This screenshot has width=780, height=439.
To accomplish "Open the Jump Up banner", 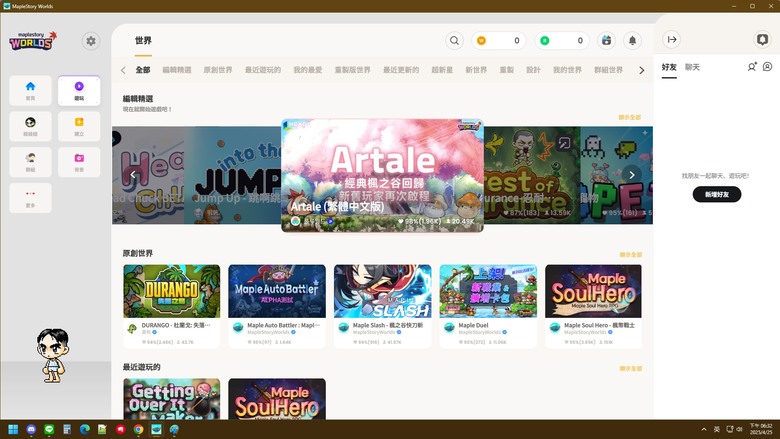I will click(x=232, y=175).
